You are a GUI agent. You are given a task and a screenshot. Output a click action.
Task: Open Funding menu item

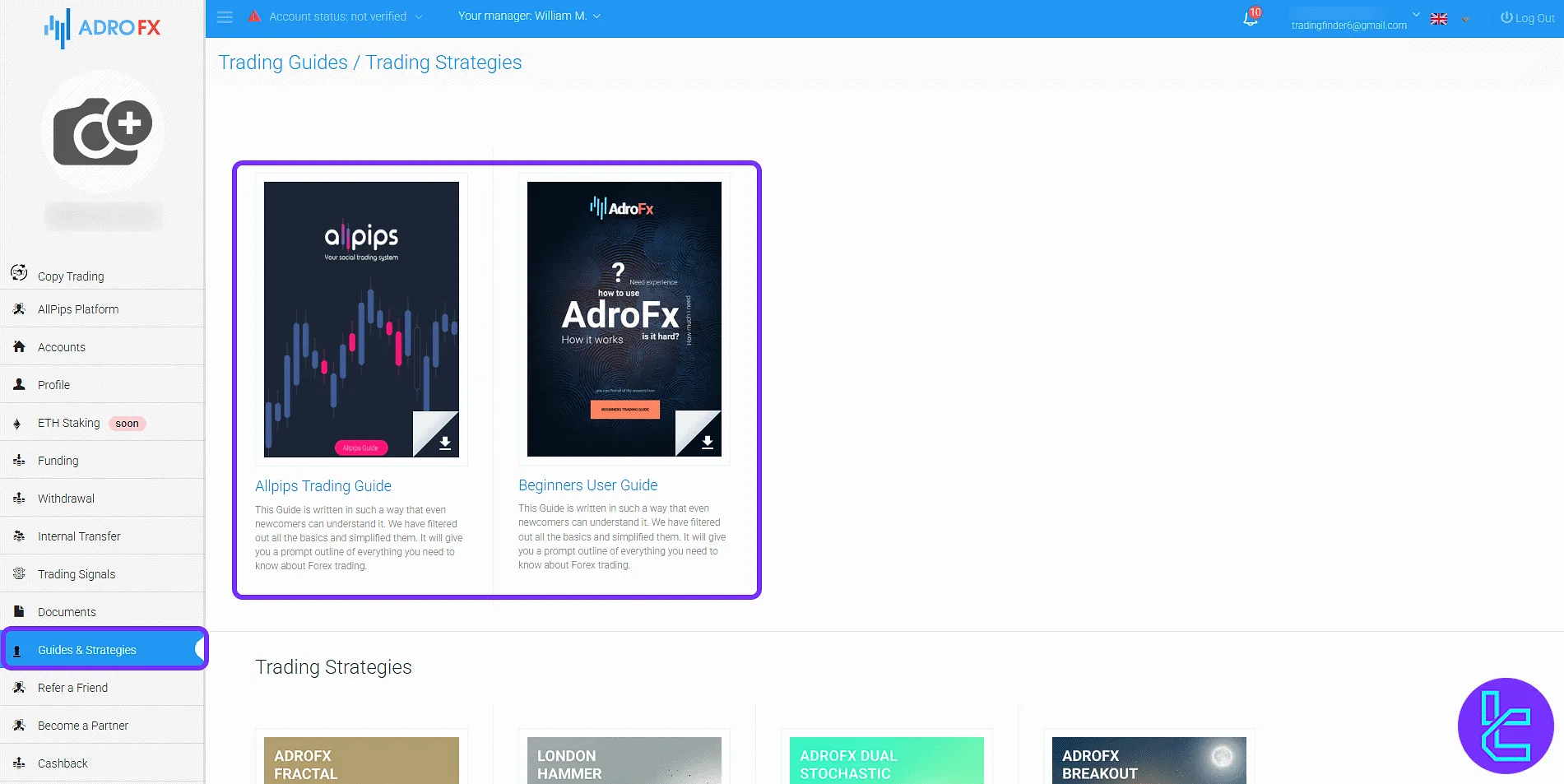(102, 461)
